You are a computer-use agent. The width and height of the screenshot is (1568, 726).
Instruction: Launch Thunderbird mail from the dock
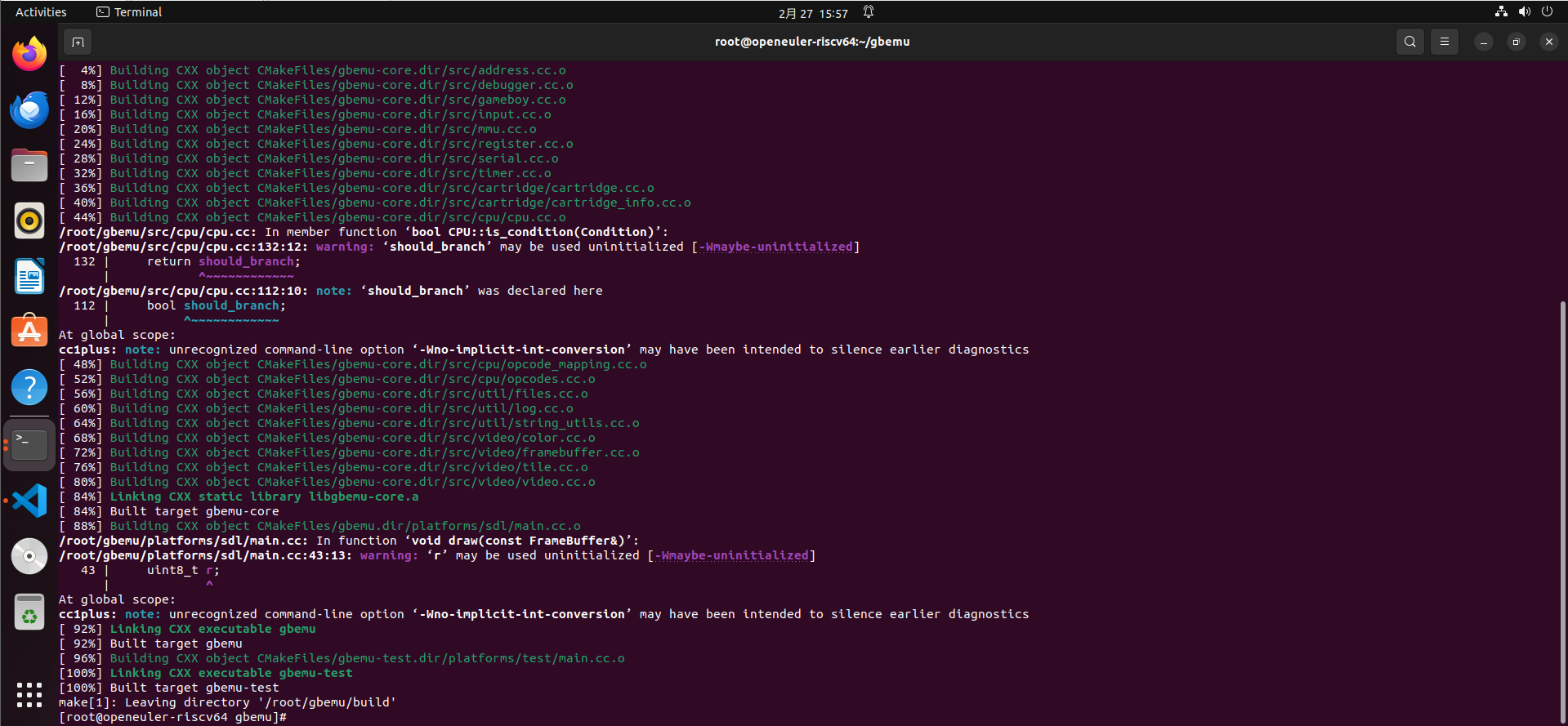[x=29, y=109]
